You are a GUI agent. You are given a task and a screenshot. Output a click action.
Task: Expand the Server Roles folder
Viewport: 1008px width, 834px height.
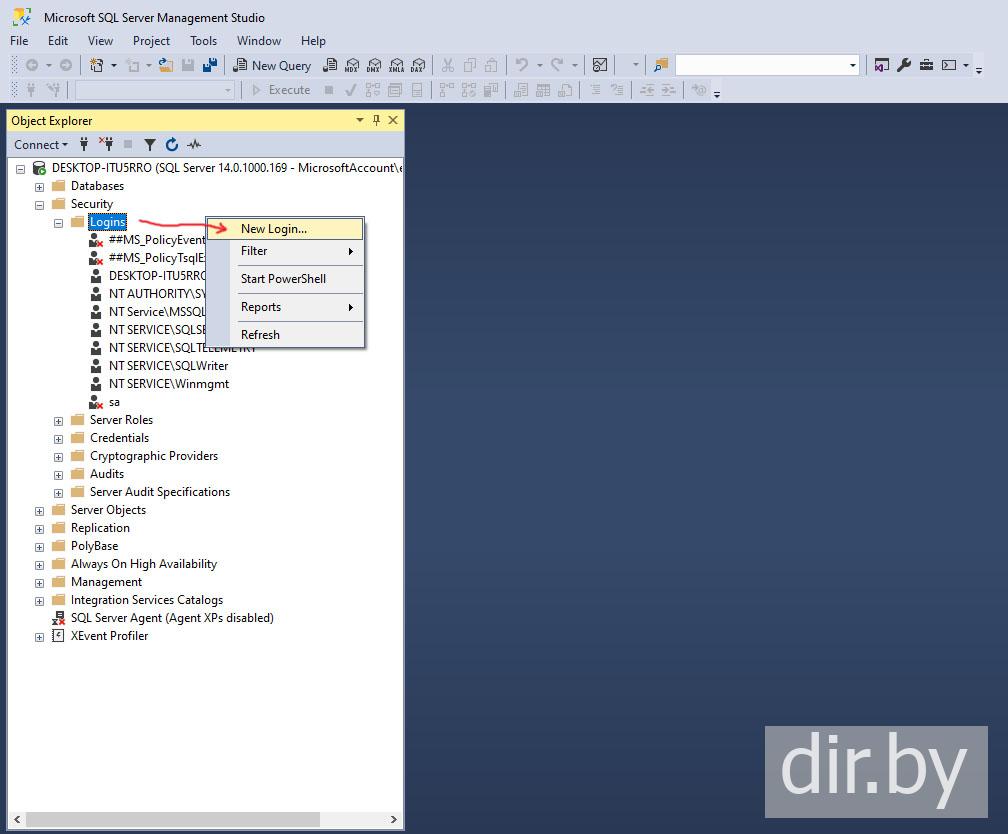coord(59,421)
